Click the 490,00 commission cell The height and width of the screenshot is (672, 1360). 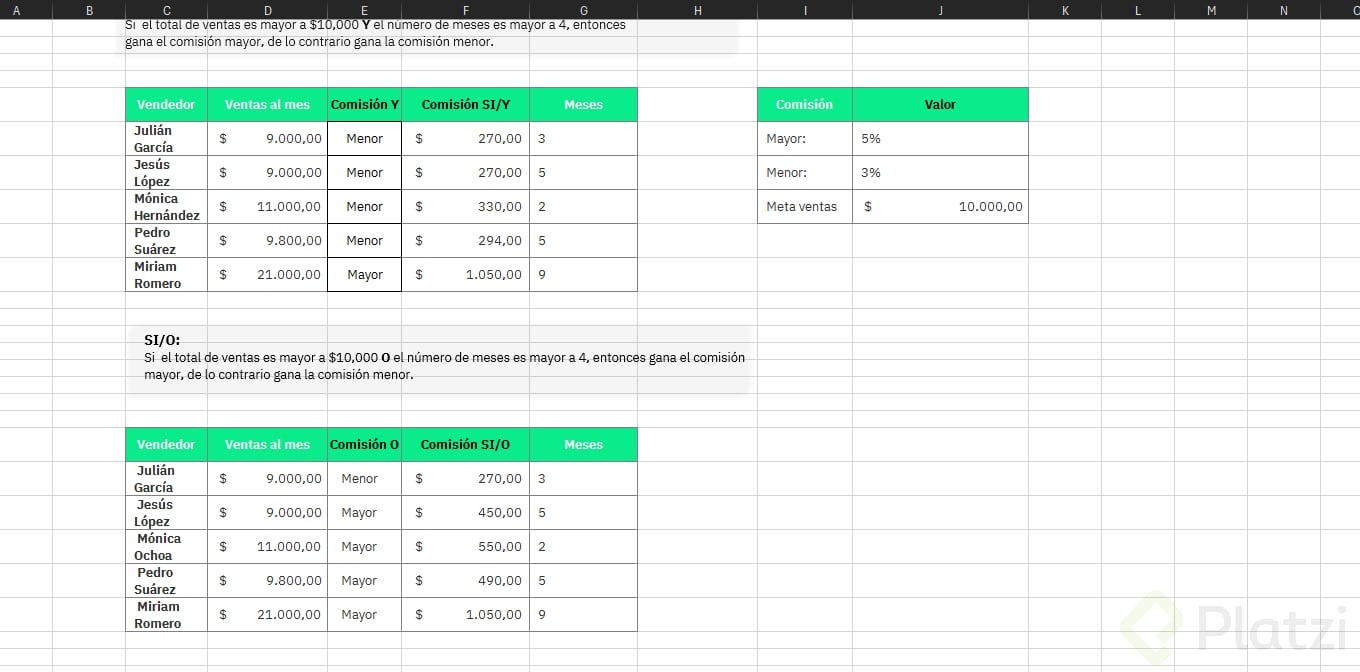point(465,581)
